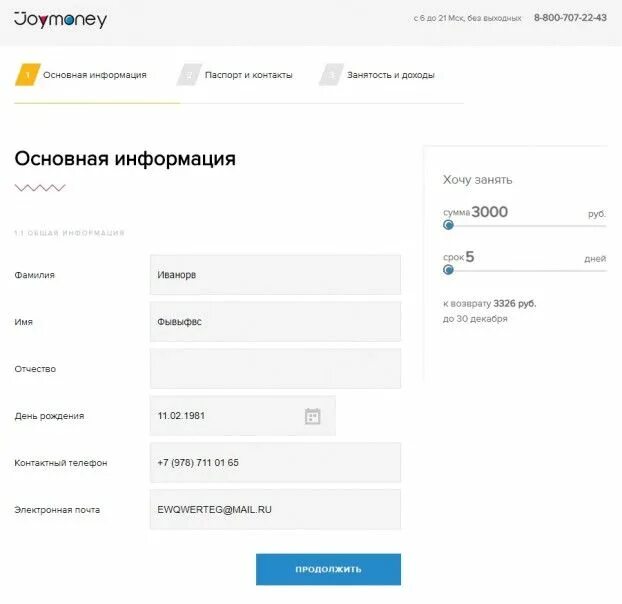Open the Занятость и доходы step

click(391, 75)
